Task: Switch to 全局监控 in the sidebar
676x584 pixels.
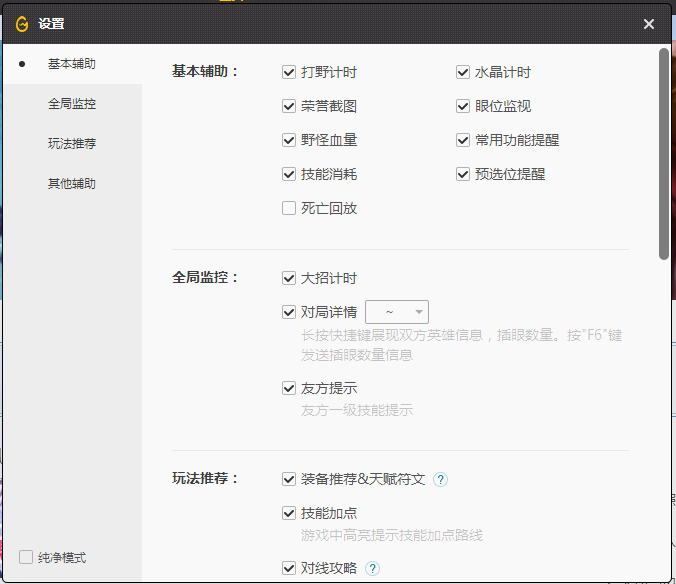Action: 72,104
